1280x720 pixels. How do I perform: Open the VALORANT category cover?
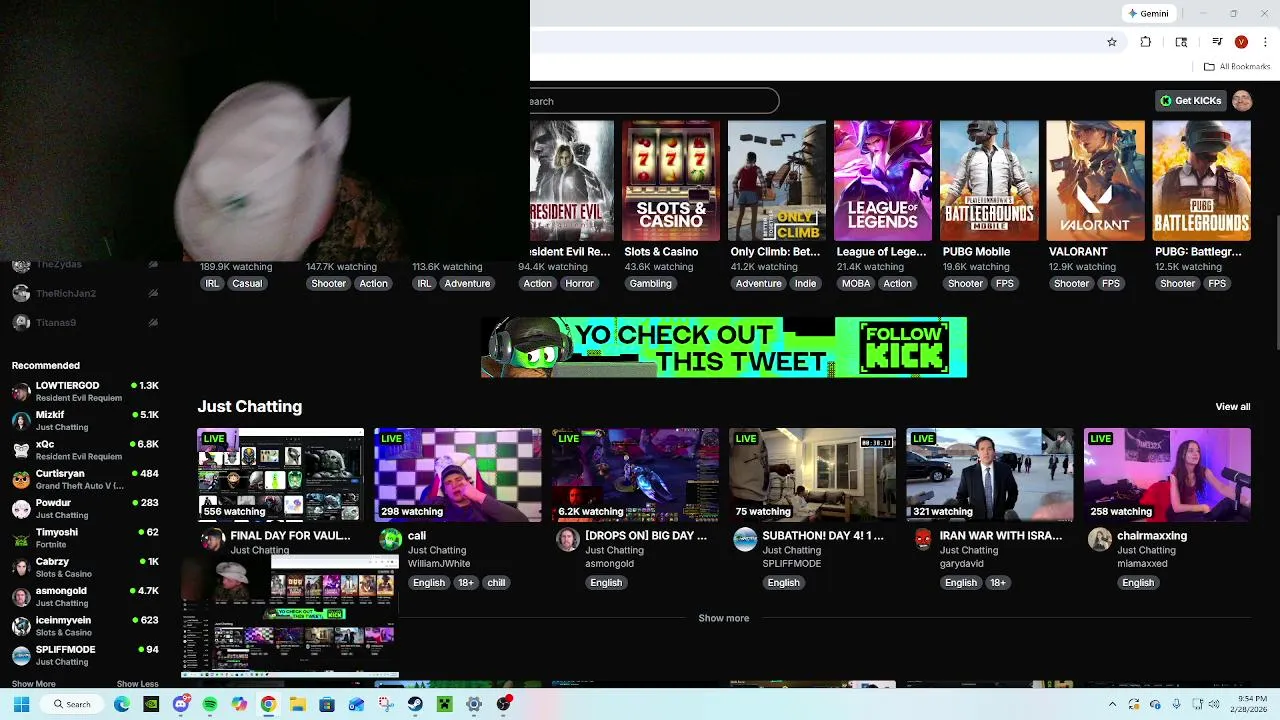tap(1095, 181)
